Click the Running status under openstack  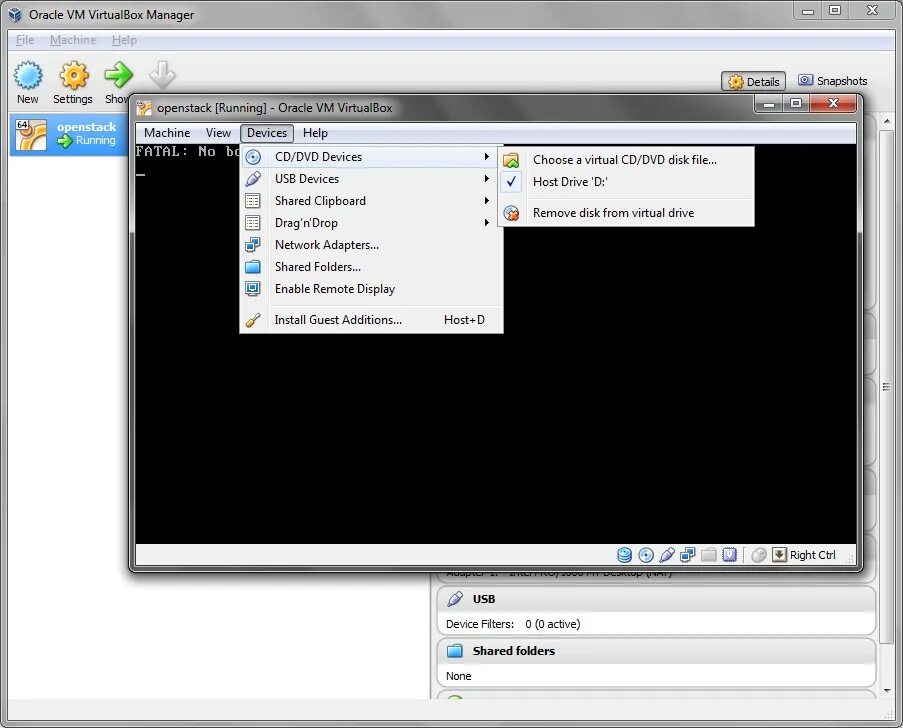click(x=96, y=140)
